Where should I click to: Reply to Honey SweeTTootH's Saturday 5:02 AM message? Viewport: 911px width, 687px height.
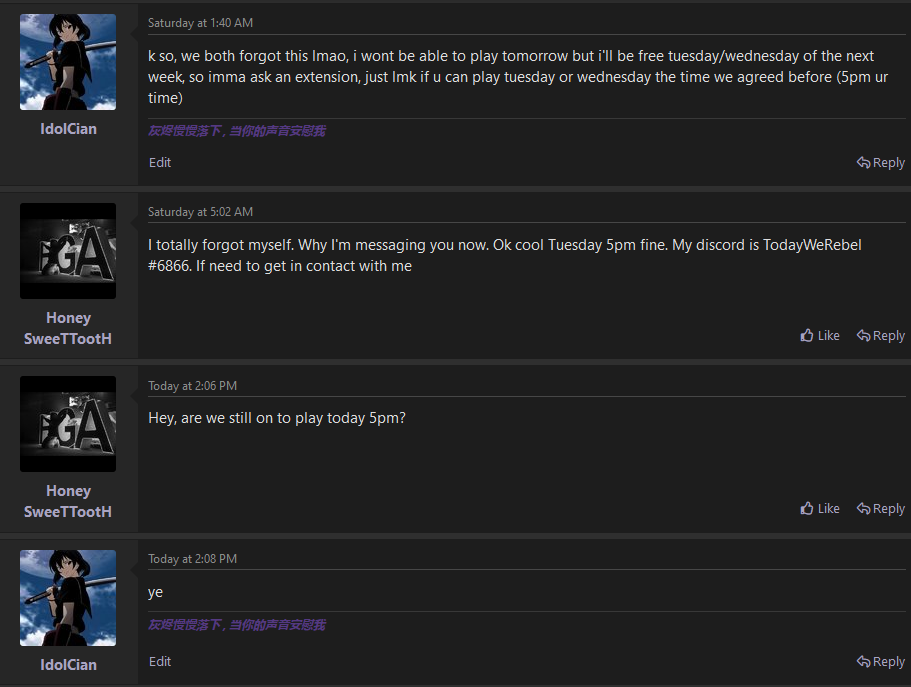coord(881,336)
